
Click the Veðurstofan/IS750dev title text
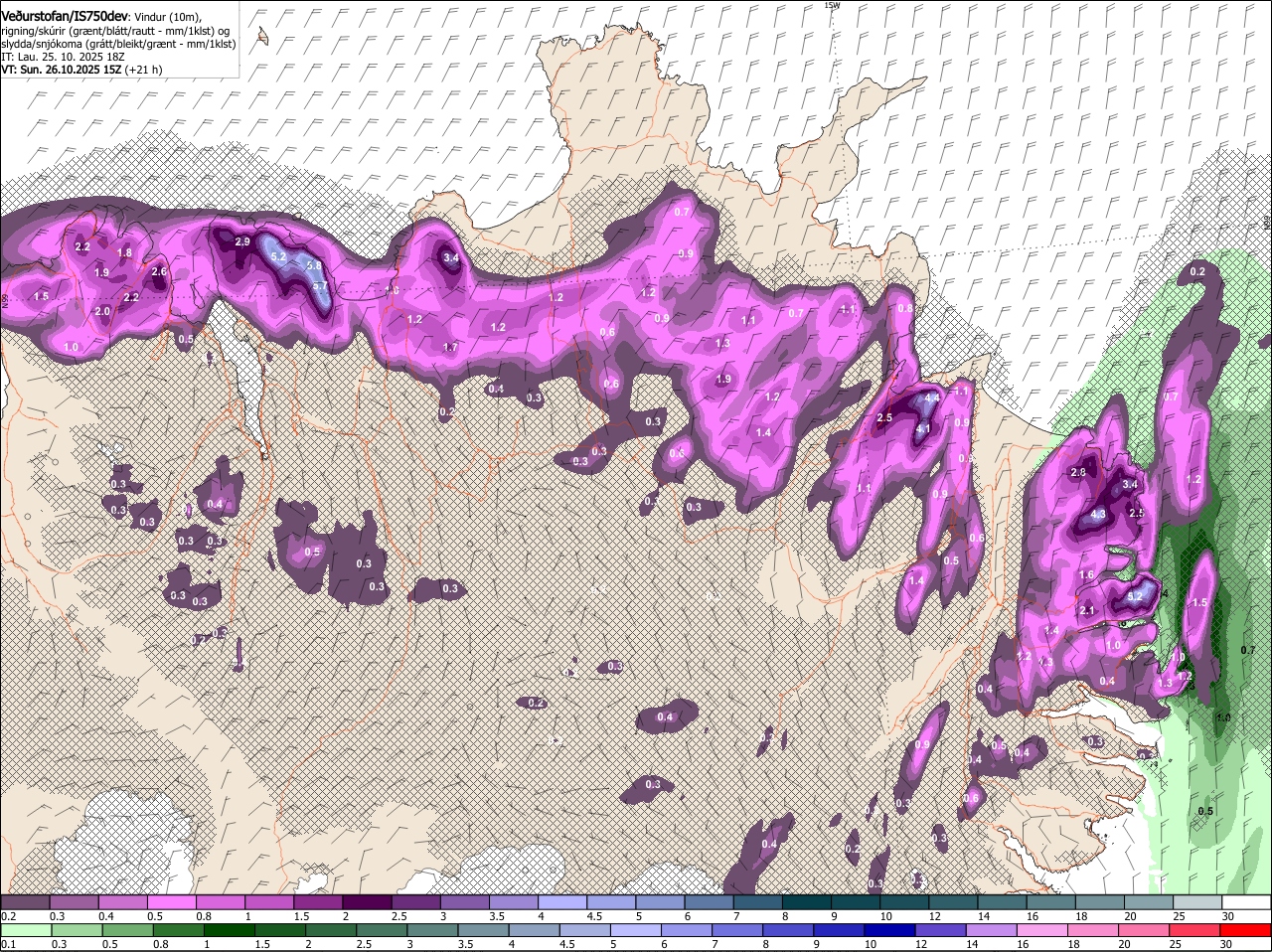click(x=65, y=17)
